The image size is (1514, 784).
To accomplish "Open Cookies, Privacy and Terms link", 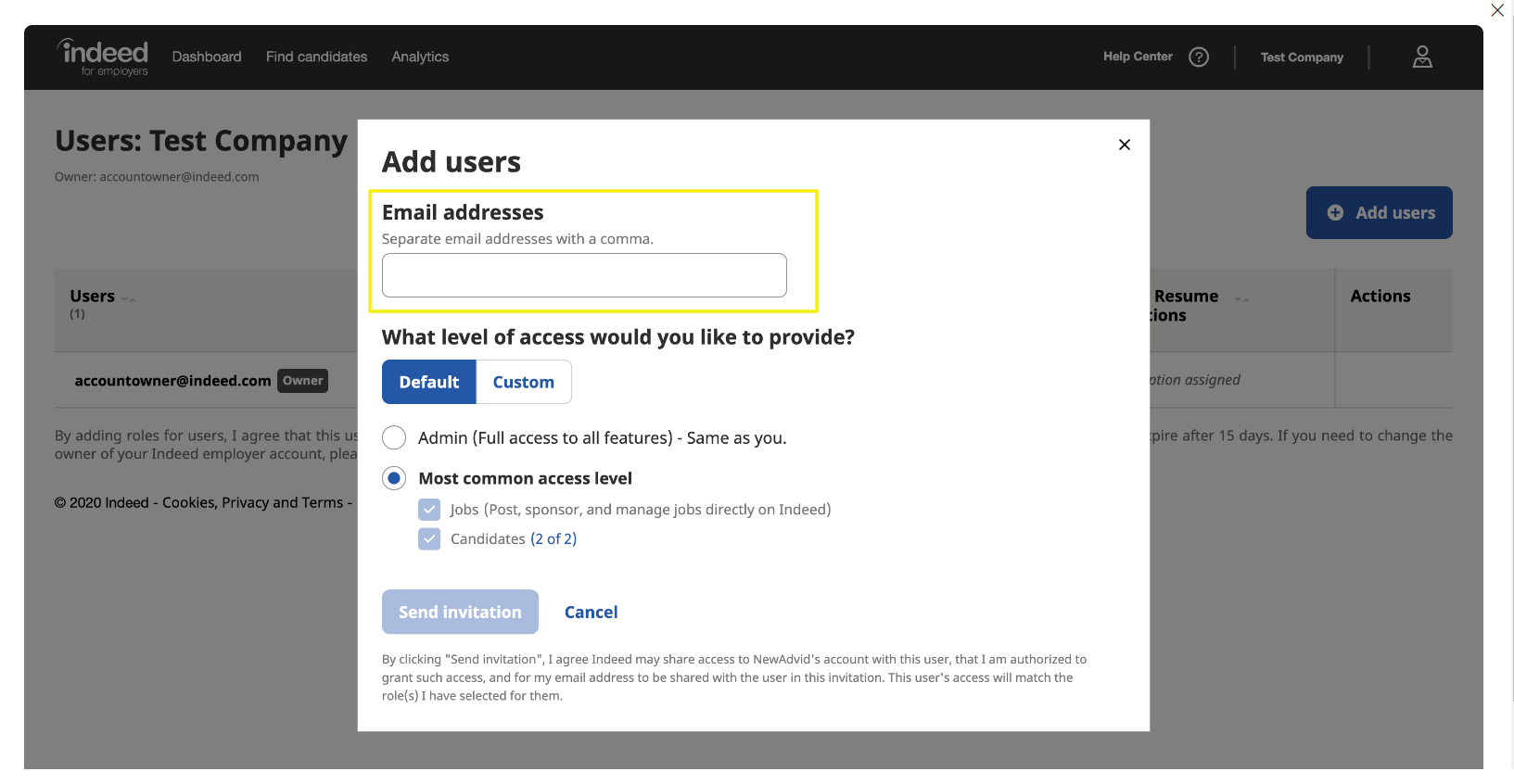I will tap(252, 502).
